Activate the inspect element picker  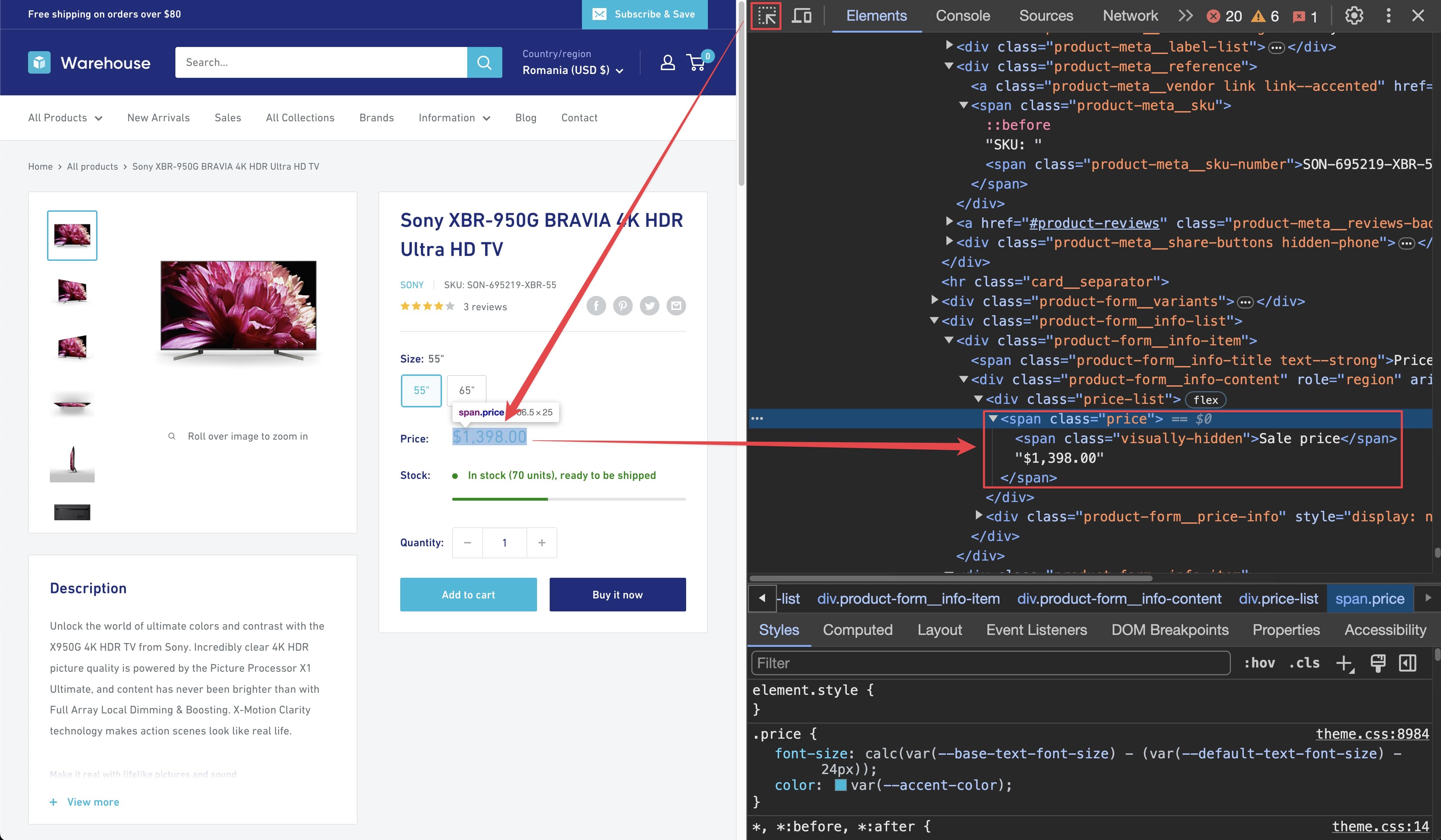pyautogui.click(x=766, y=15)
